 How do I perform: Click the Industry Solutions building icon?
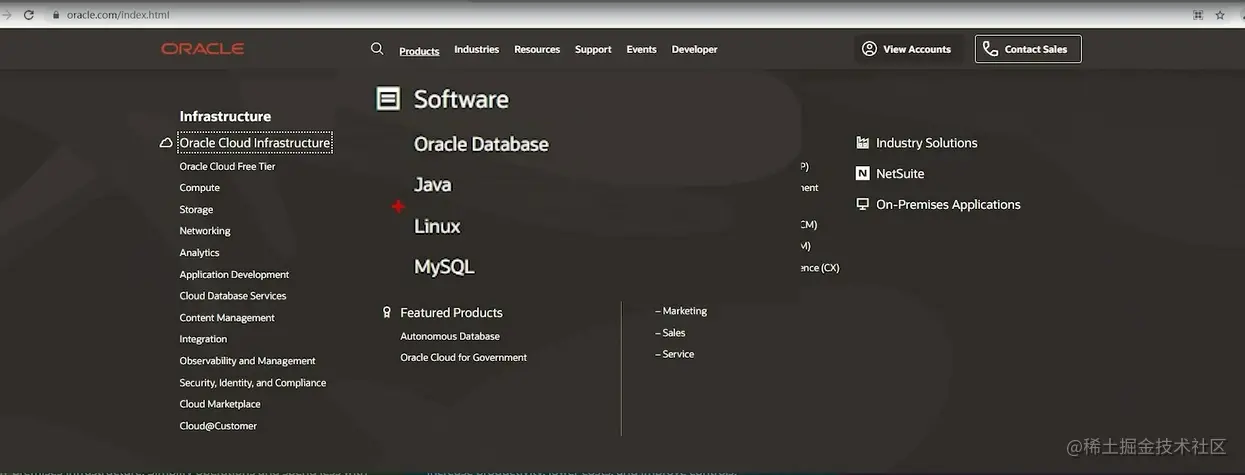tap(863, 143)
